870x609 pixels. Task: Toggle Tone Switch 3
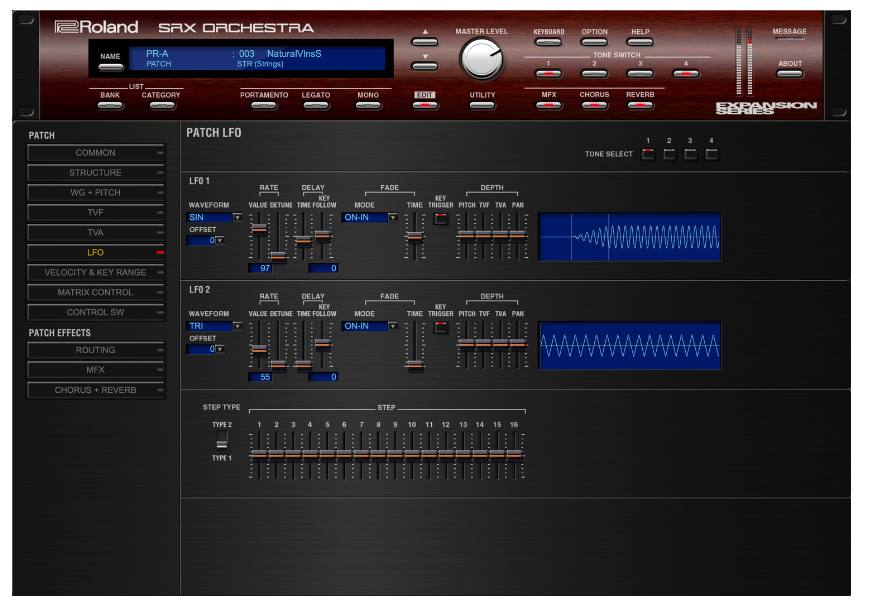[640, 73]
